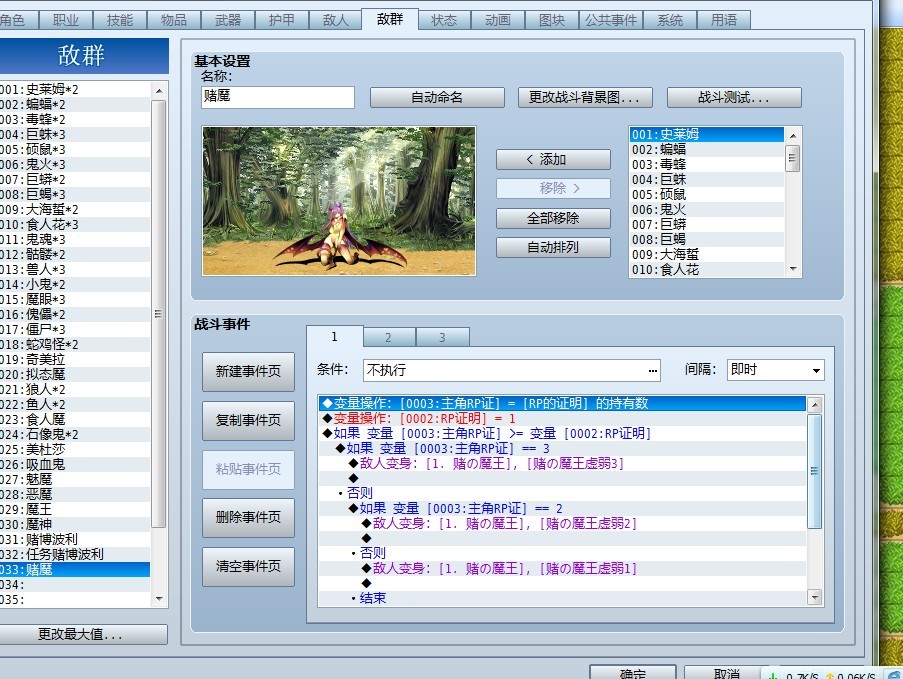
Task: Select troop 029:魔王
Action: (x=75, y=509)
